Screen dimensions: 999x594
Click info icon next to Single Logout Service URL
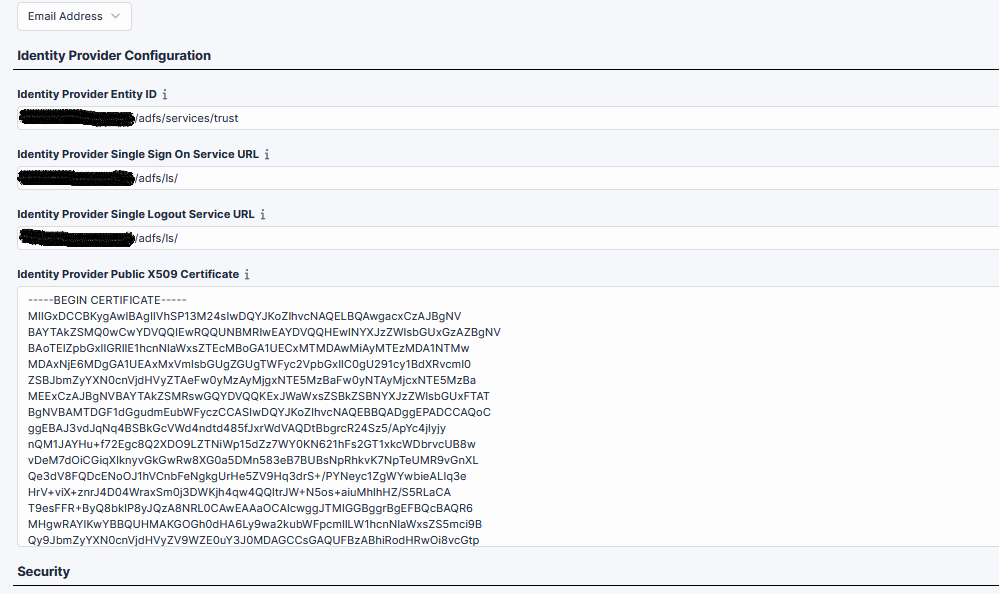coord(262,214)
